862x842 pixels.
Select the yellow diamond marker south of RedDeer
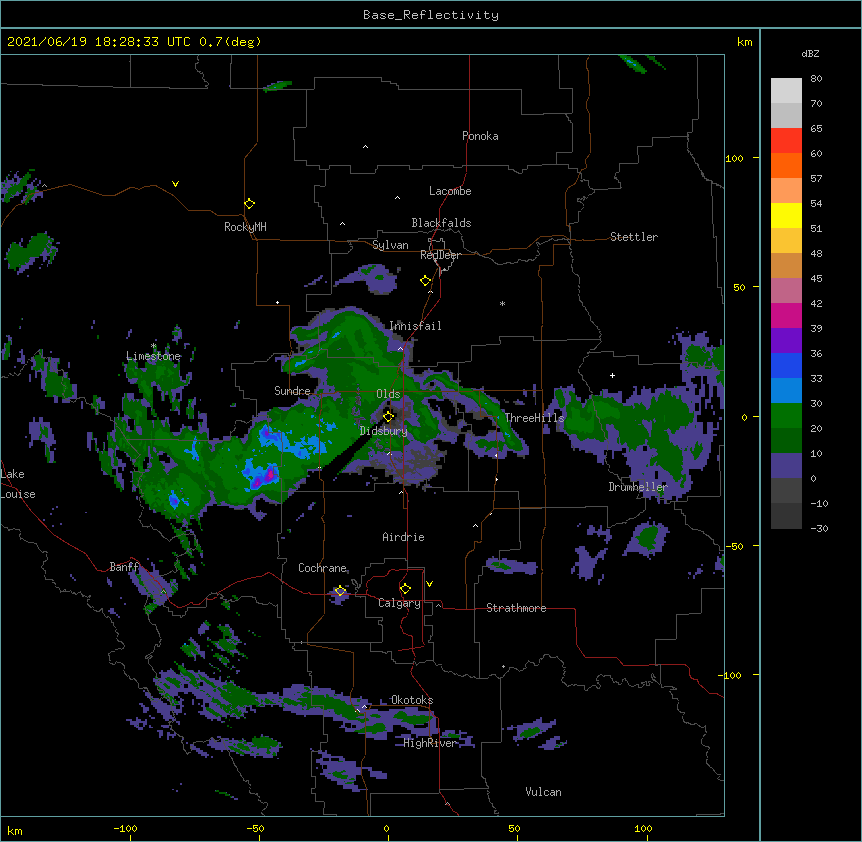pyautogui.click(x=425, y=281)
